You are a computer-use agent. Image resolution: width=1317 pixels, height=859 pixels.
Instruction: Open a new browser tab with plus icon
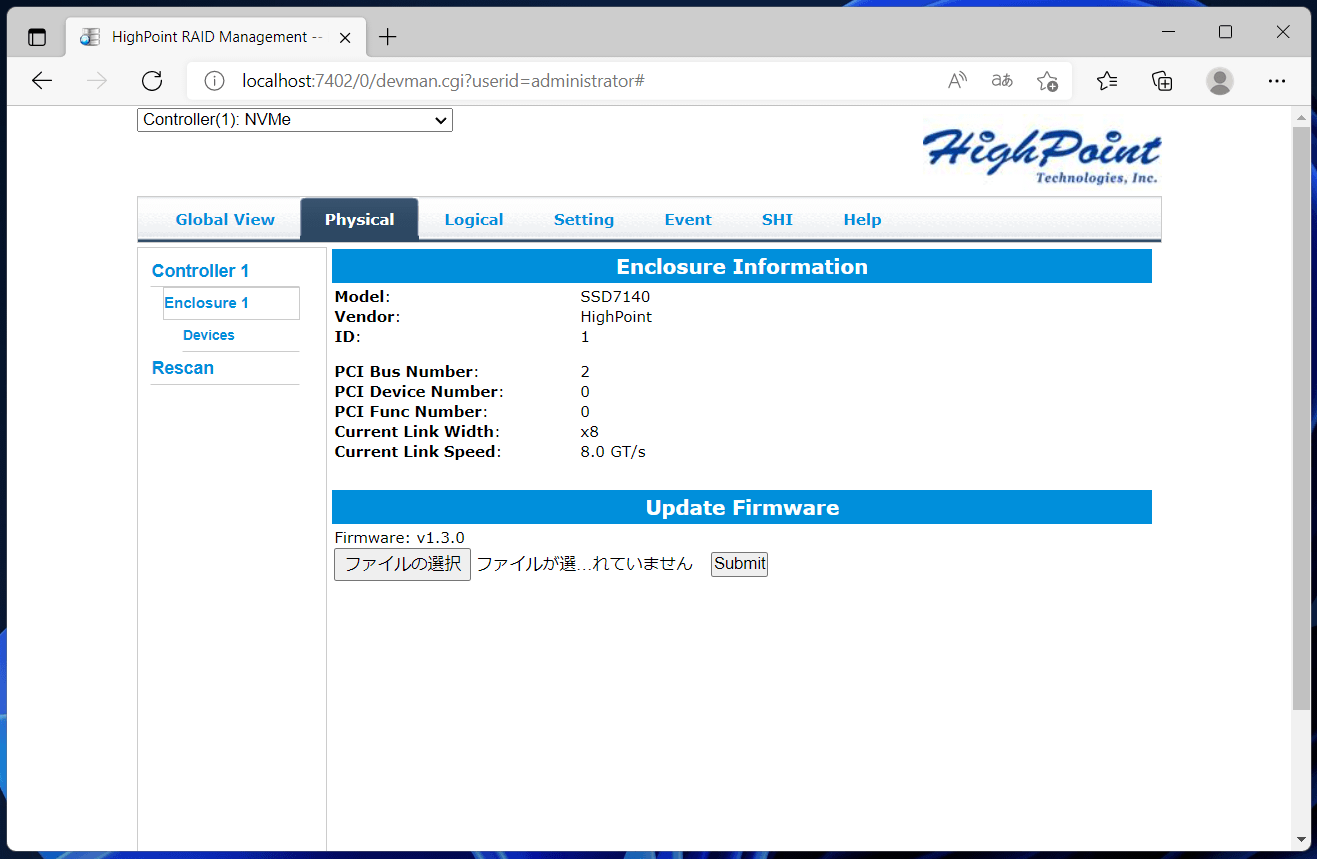388,37
